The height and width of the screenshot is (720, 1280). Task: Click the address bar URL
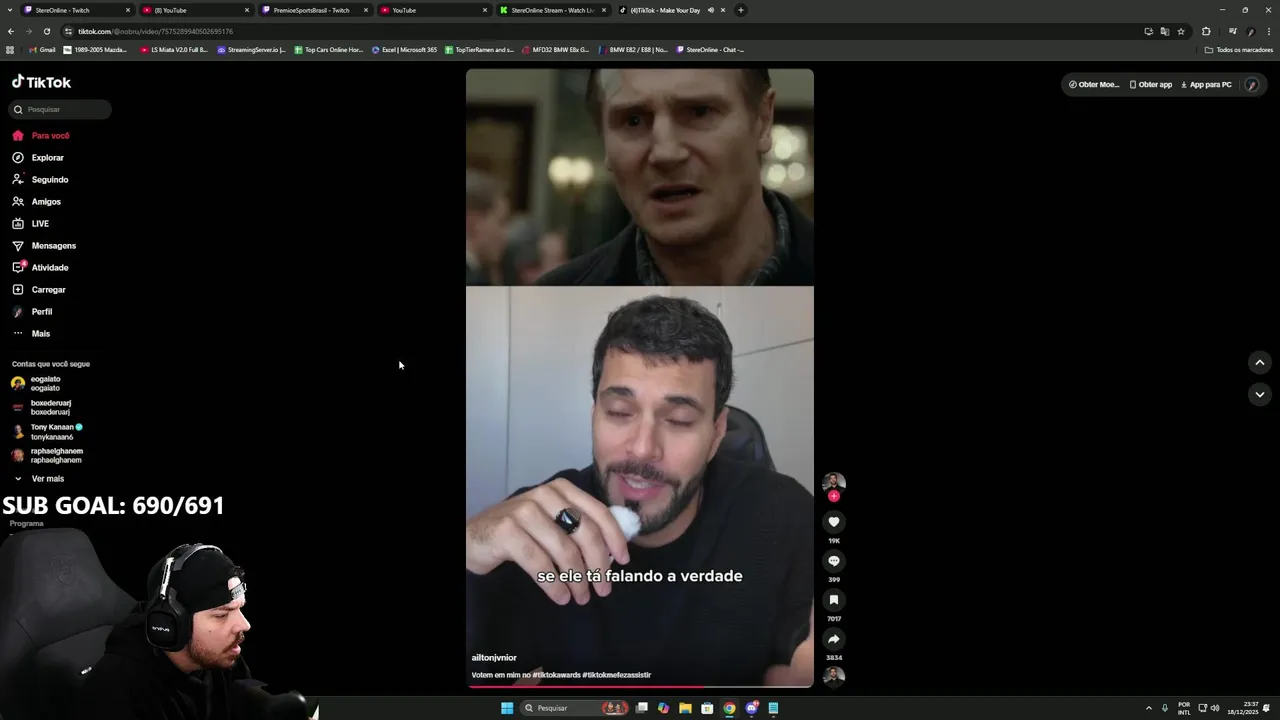[x=155, y=31]
